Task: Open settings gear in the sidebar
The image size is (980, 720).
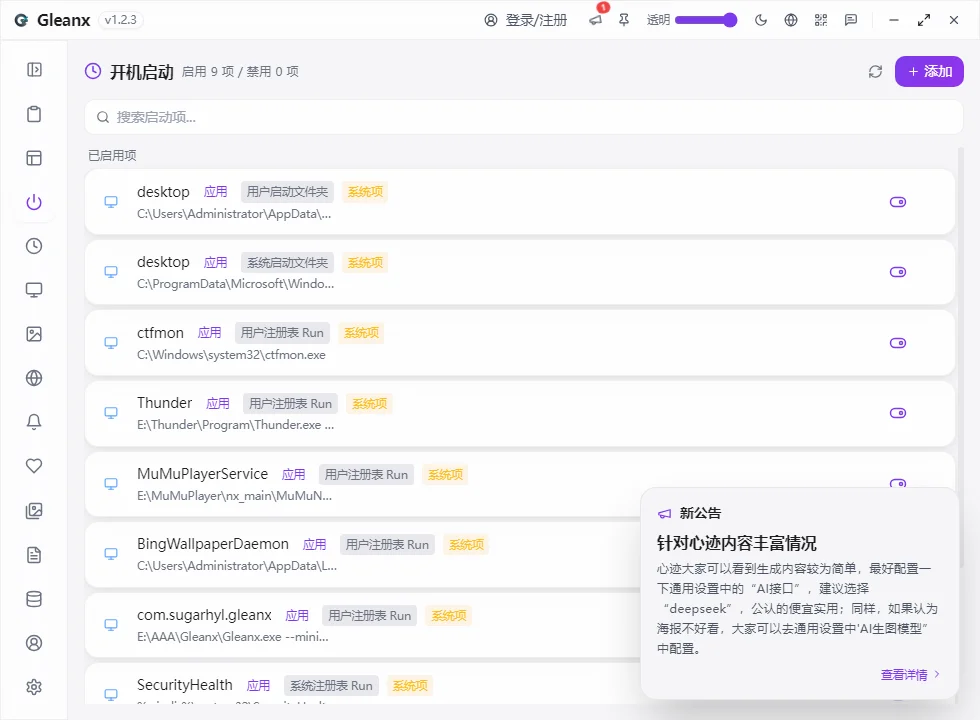Action: pyautogui.click(x=34, y=687)
